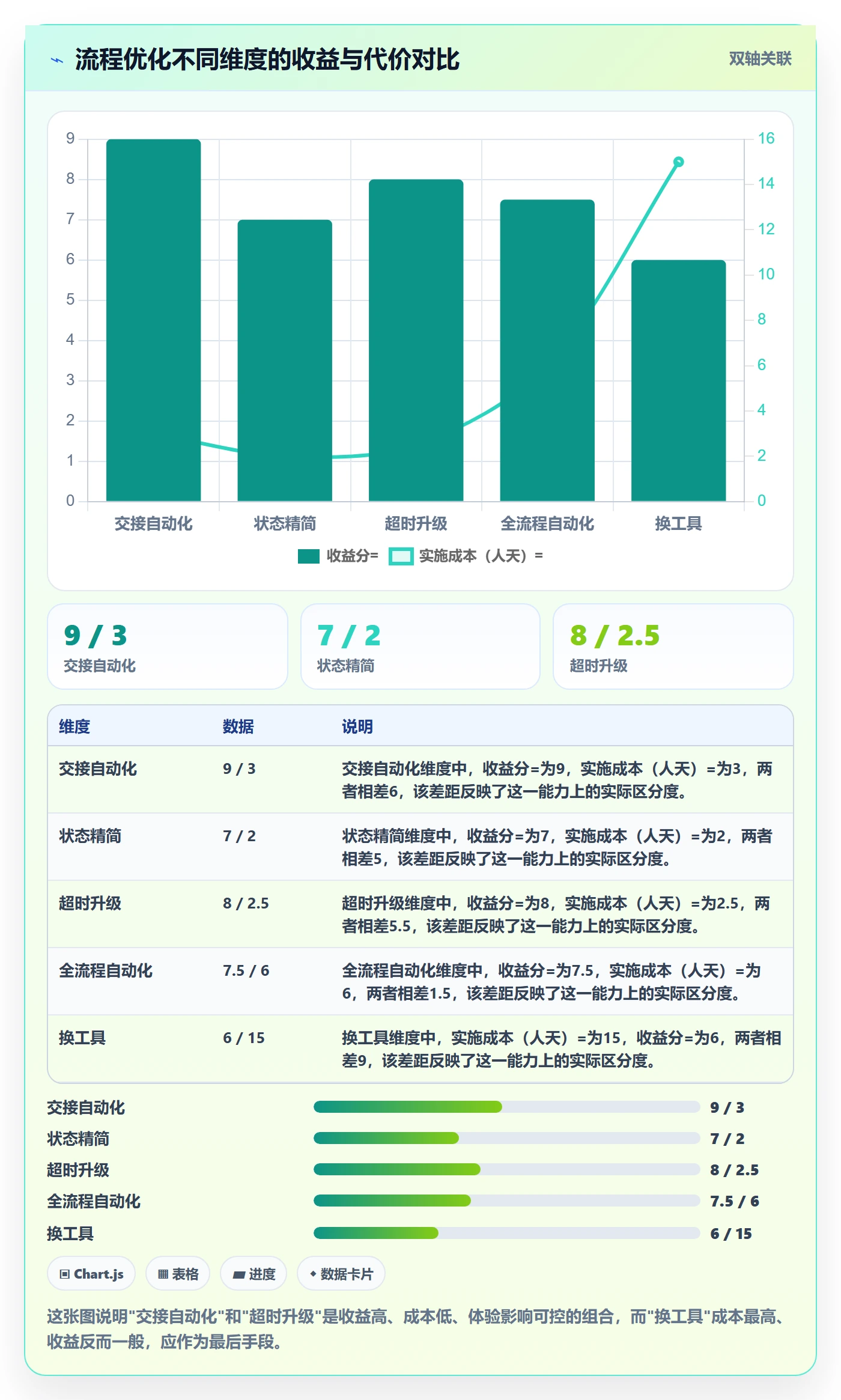
Task: Click the 交接自动化 bar in the chart
Action: click(x=154, y=320)
